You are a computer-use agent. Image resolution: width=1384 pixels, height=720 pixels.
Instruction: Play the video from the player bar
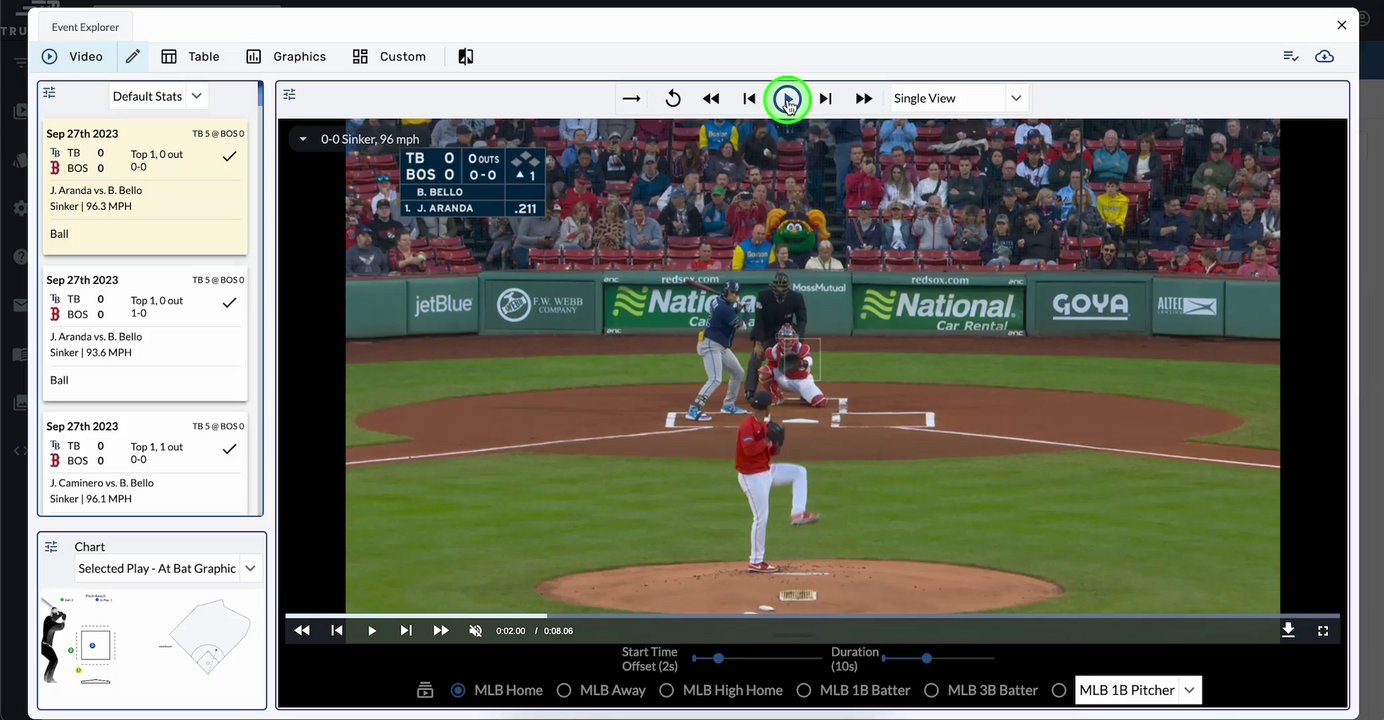[372, 630]
